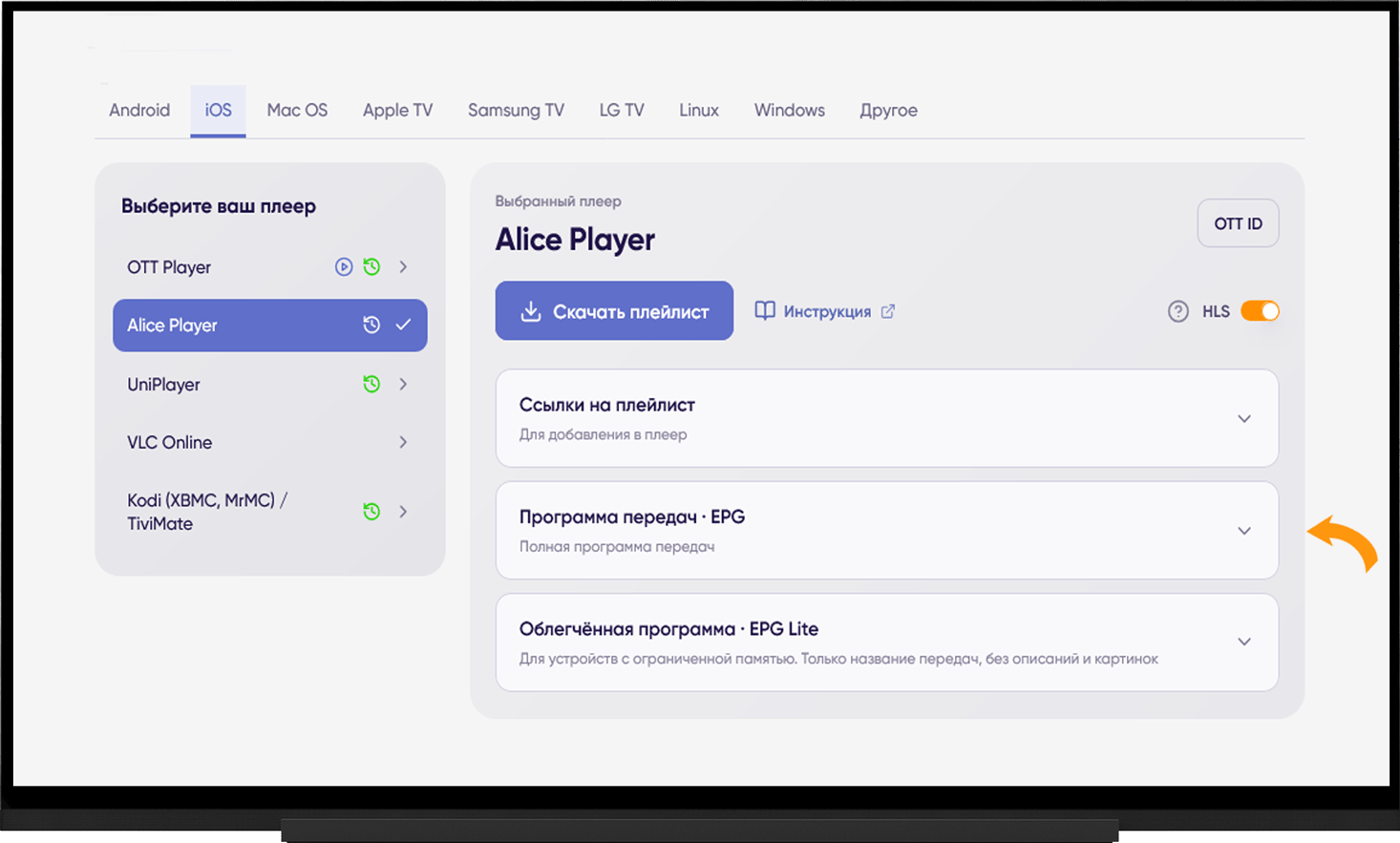
Task: Click green history icon beside Kodi / TiviMate
Action: pos(371,512)
